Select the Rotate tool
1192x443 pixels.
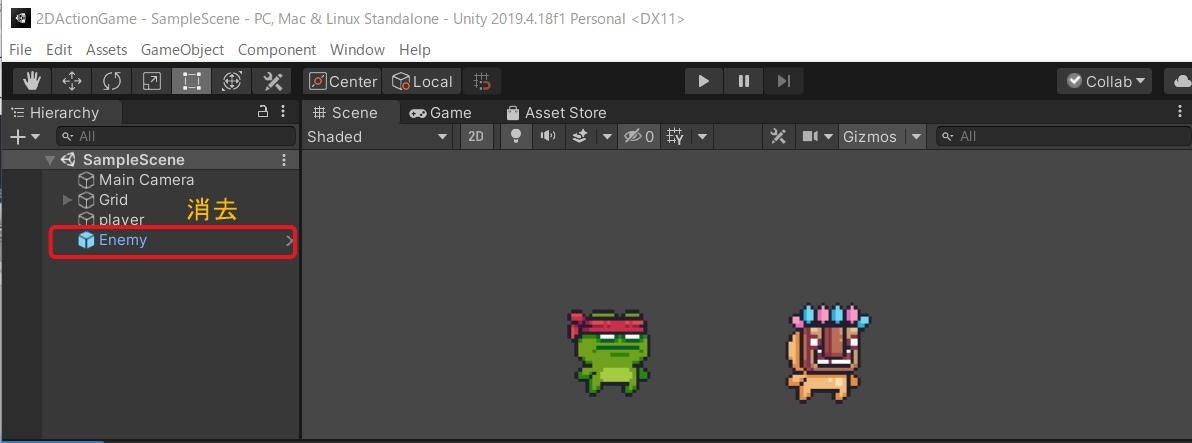[112, 81]
